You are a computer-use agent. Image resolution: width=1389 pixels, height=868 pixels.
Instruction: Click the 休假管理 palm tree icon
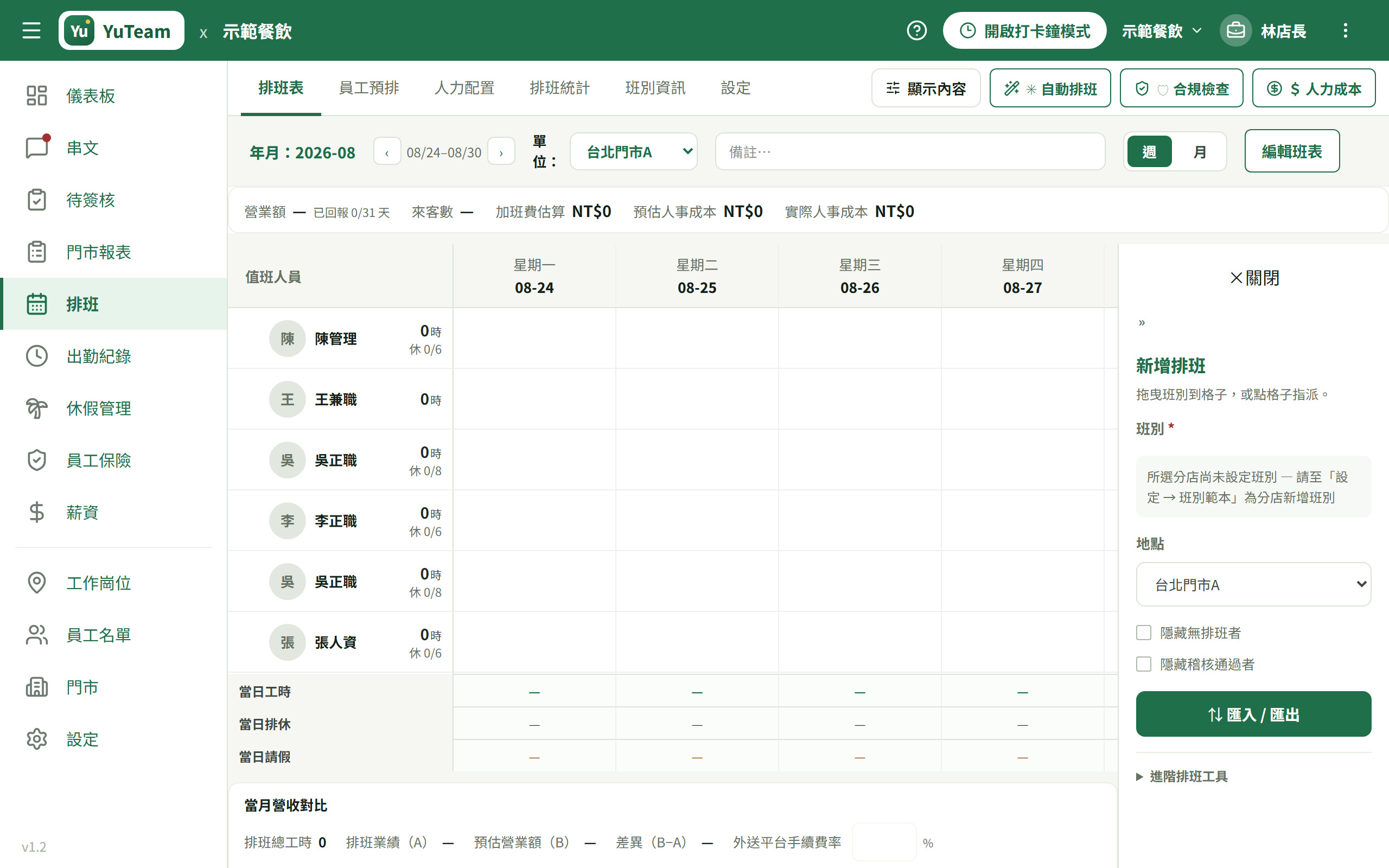pos(37,408)
